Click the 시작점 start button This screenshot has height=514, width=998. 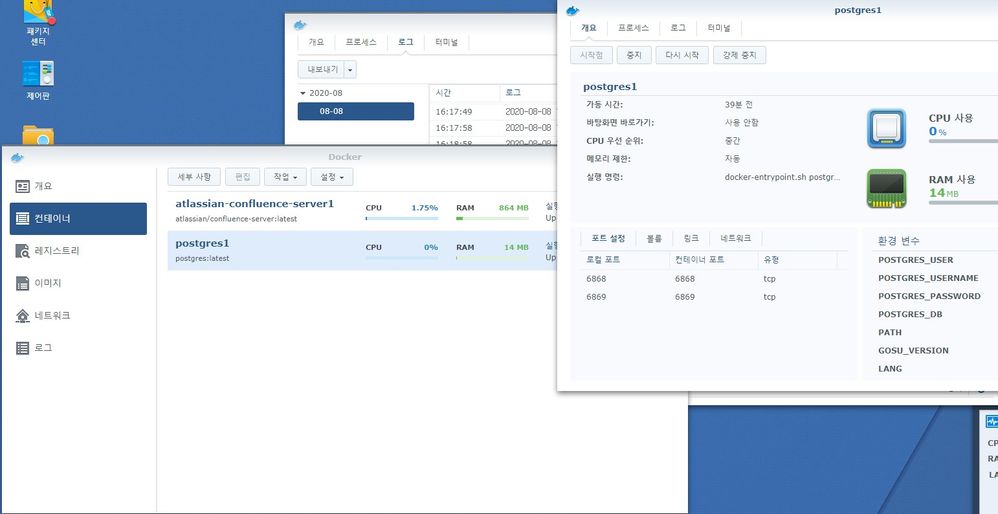point(591,55)
